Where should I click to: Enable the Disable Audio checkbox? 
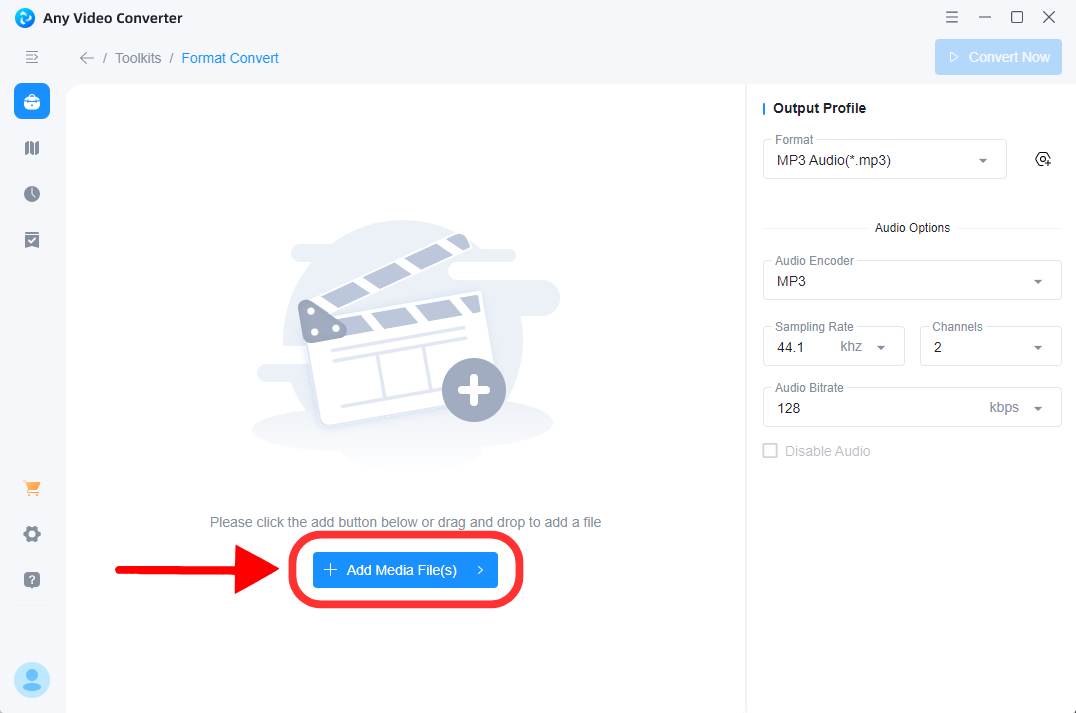point(770,451)
